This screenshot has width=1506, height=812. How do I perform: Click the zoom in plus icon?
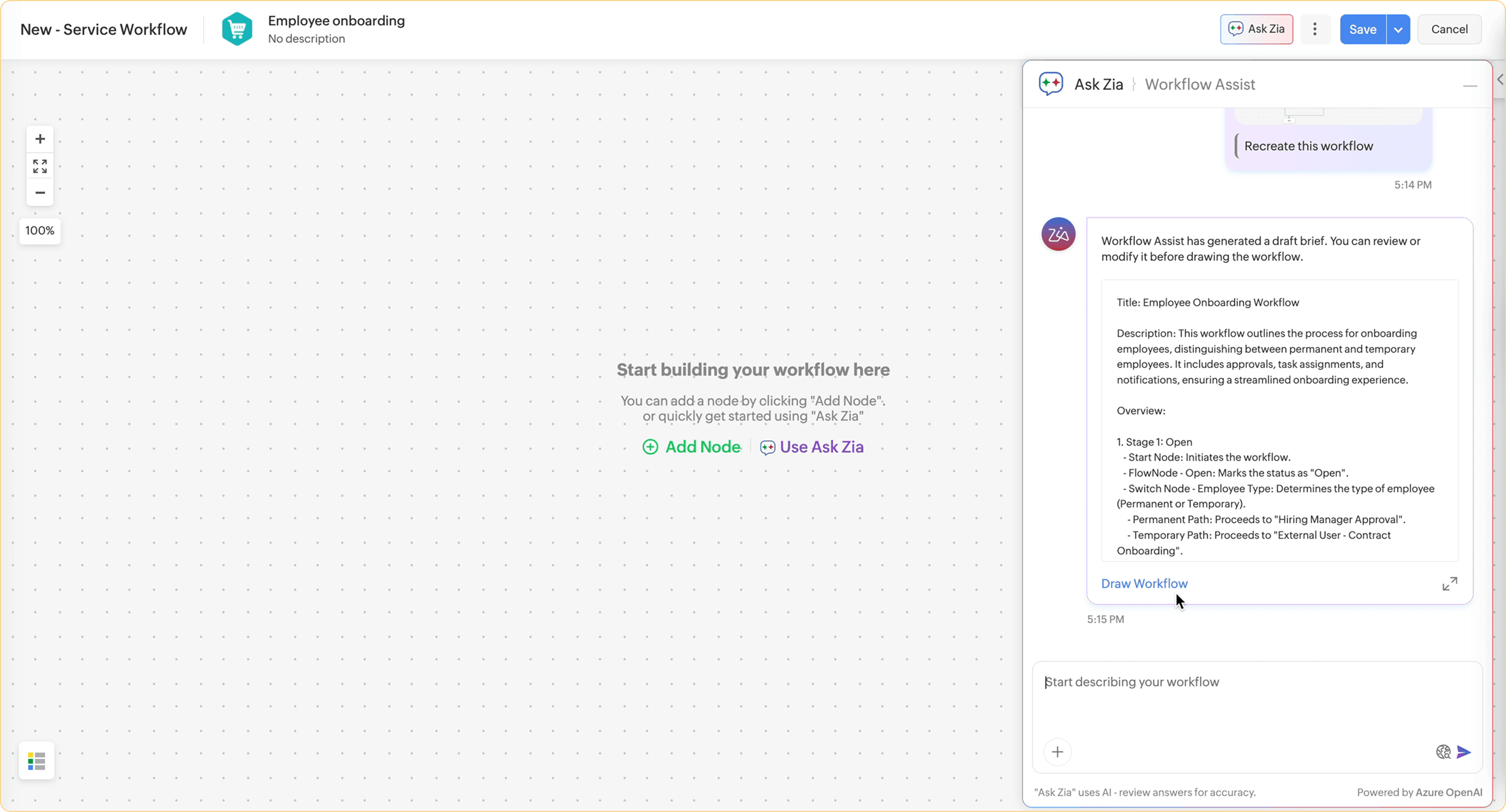click(40, 139)
